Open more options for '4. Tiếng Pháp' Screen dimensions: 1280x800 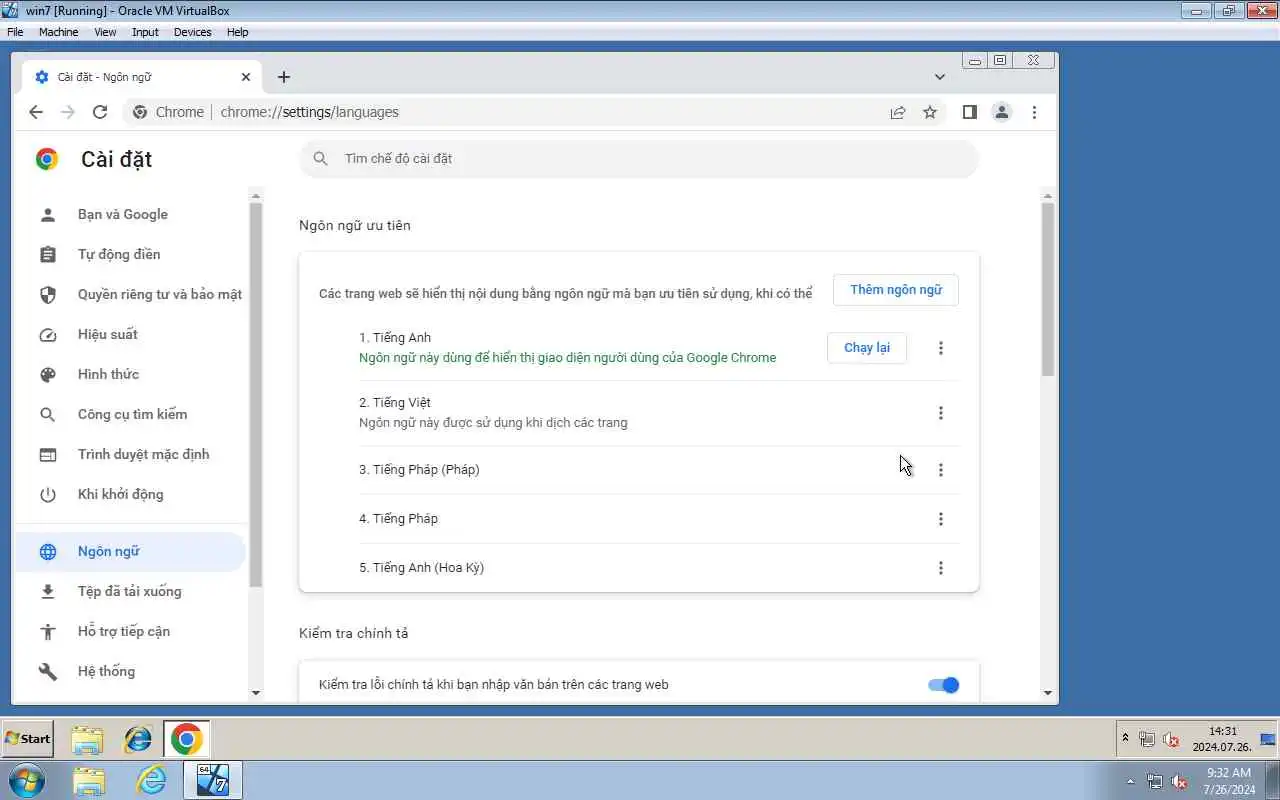click(940, 519)
